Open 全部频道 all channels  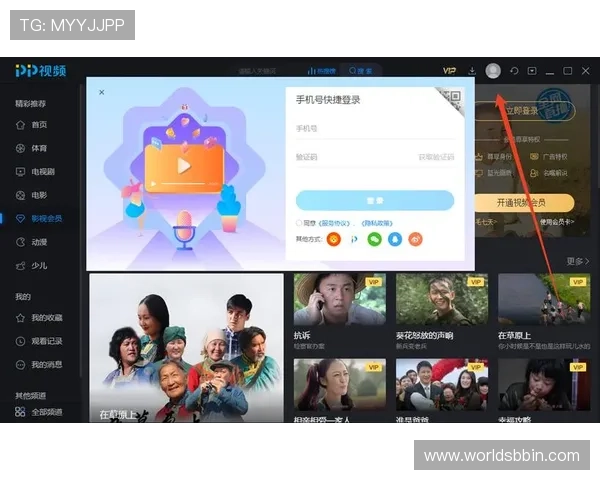coord(39,412)
